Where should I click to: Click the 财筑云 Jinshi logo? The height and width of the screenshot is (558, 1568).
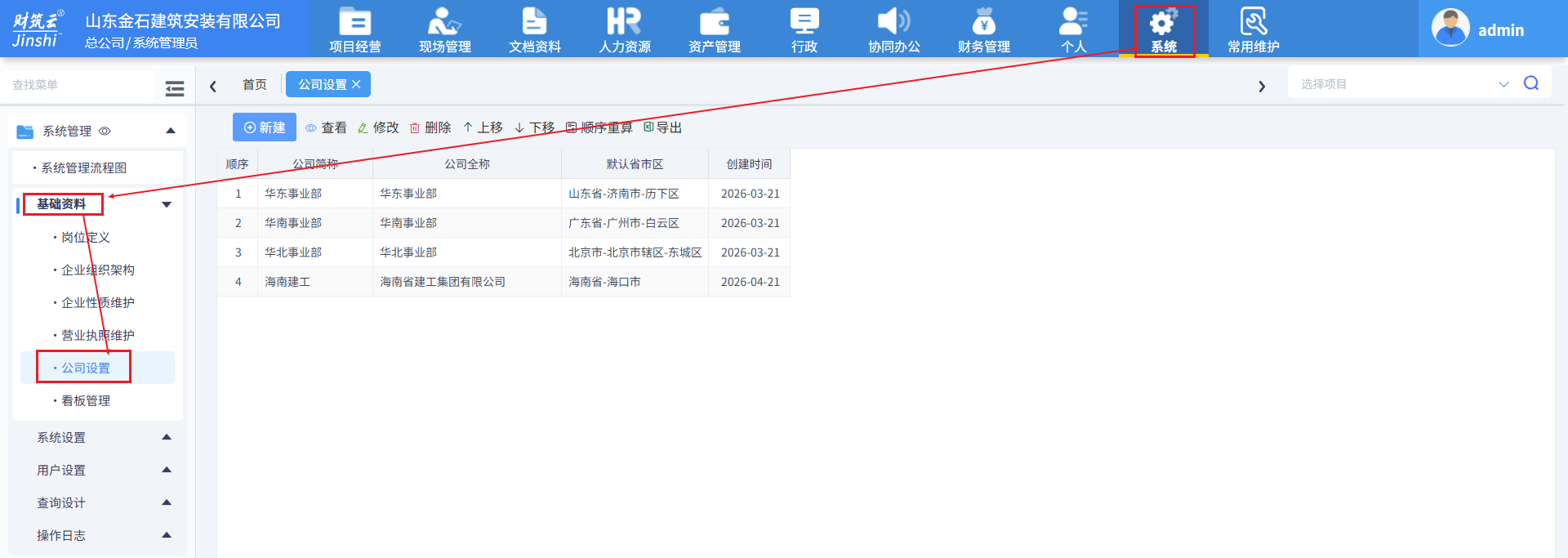tap(38, 29)
